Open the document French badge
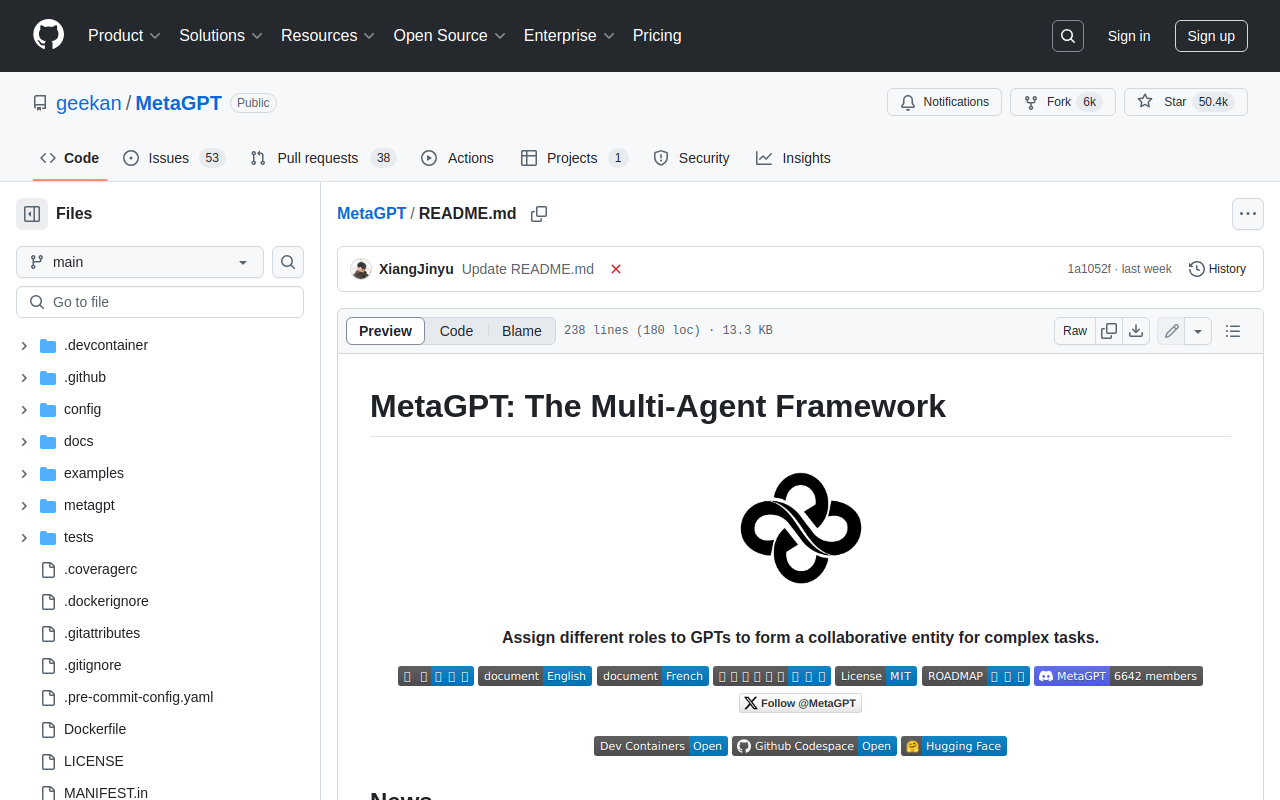 click(x=653, y=676)
